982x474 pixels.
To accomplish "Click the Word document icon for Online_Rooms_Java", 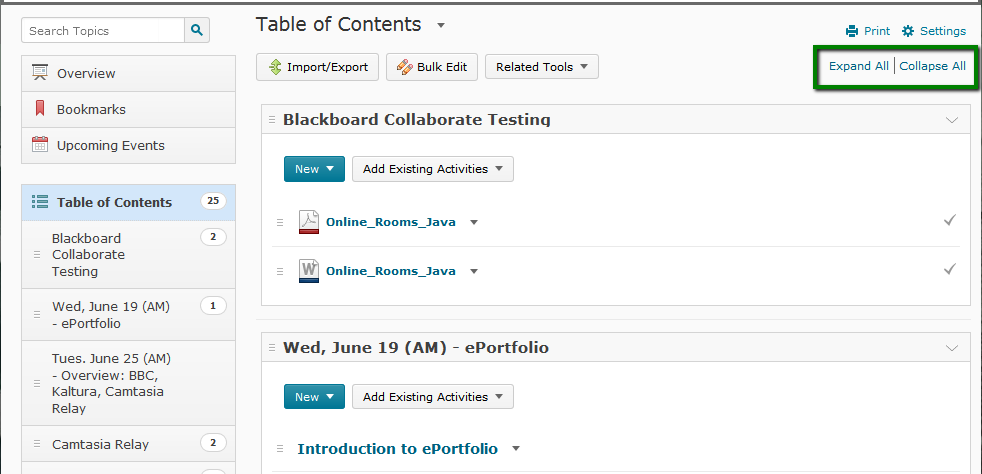I will pos(309,271).
